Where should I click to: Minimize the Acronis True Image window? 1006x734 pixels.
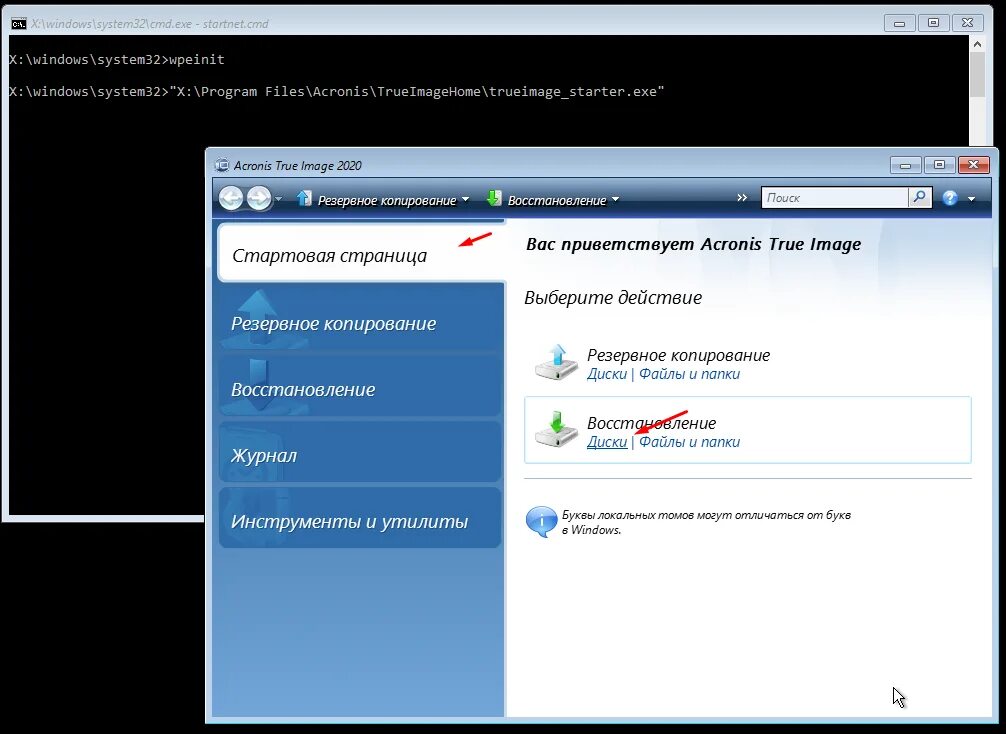coord(905,166)
